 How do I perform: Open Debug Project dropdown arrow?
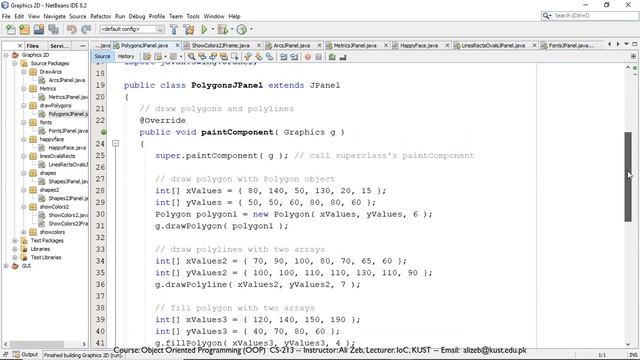click(232, 29)
